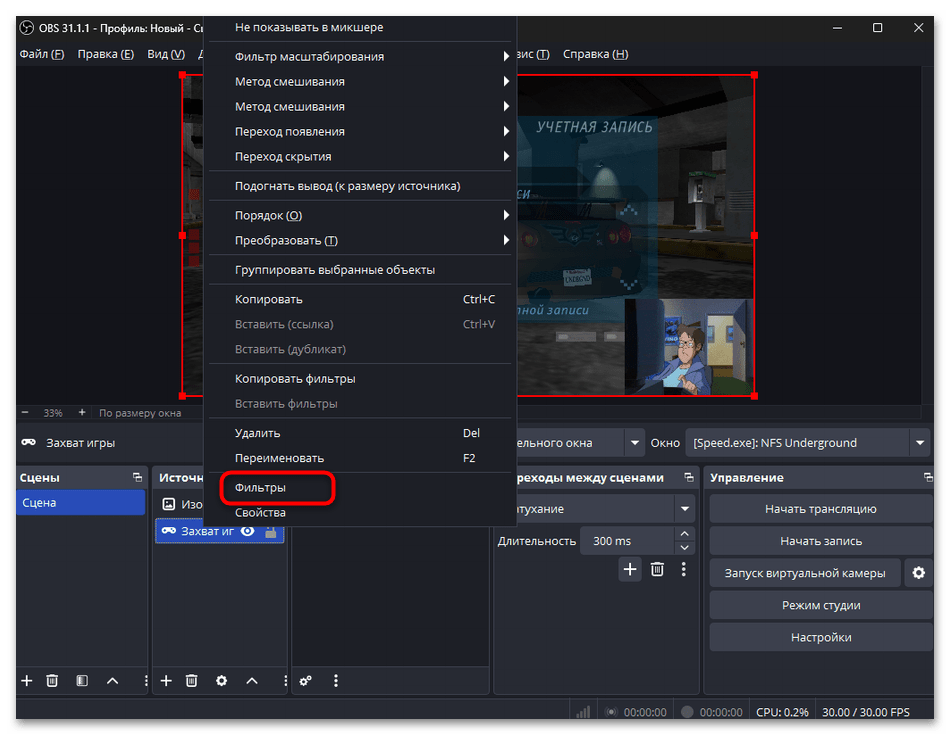This screenshot has height=735, width=950.
Task: Click По размеру окна zoom button
Action: tap(140, 413)
